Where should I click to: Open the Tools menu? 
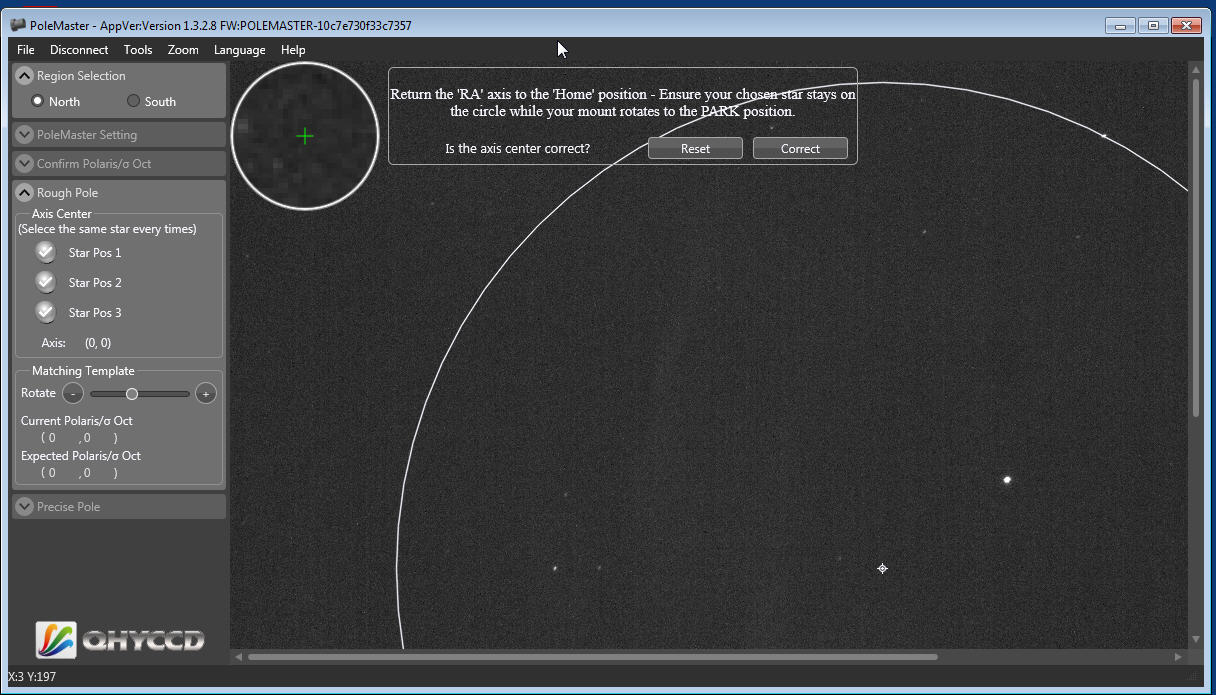pos(138,50)
